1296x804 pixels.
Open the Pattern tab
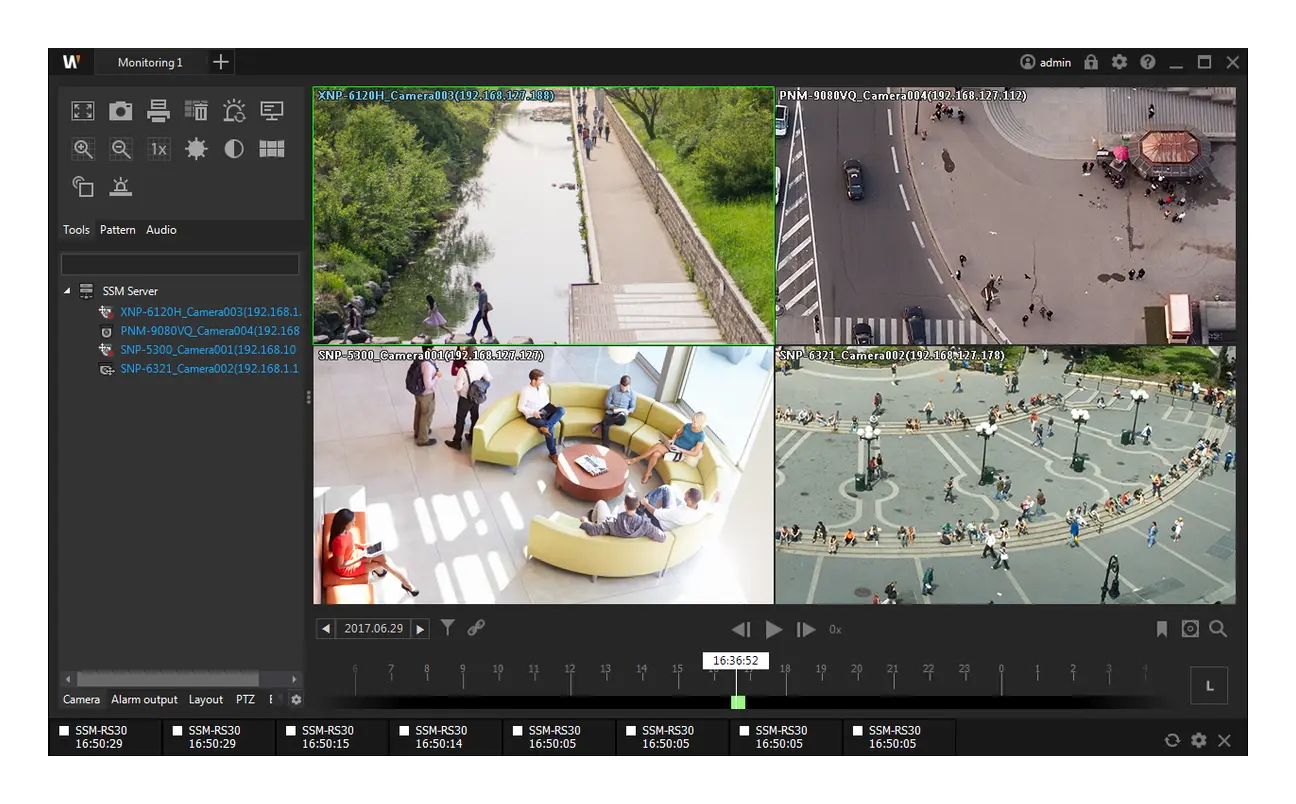tap(118, 230)
